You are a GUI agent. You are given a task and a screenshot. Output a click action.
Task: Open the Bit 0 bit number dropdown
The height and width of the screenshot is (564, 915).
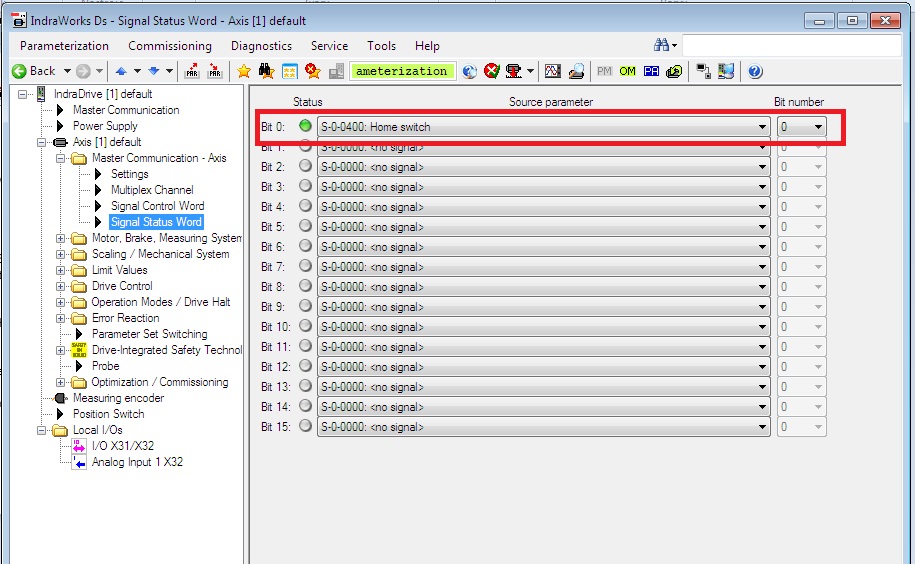pos(818,127)
